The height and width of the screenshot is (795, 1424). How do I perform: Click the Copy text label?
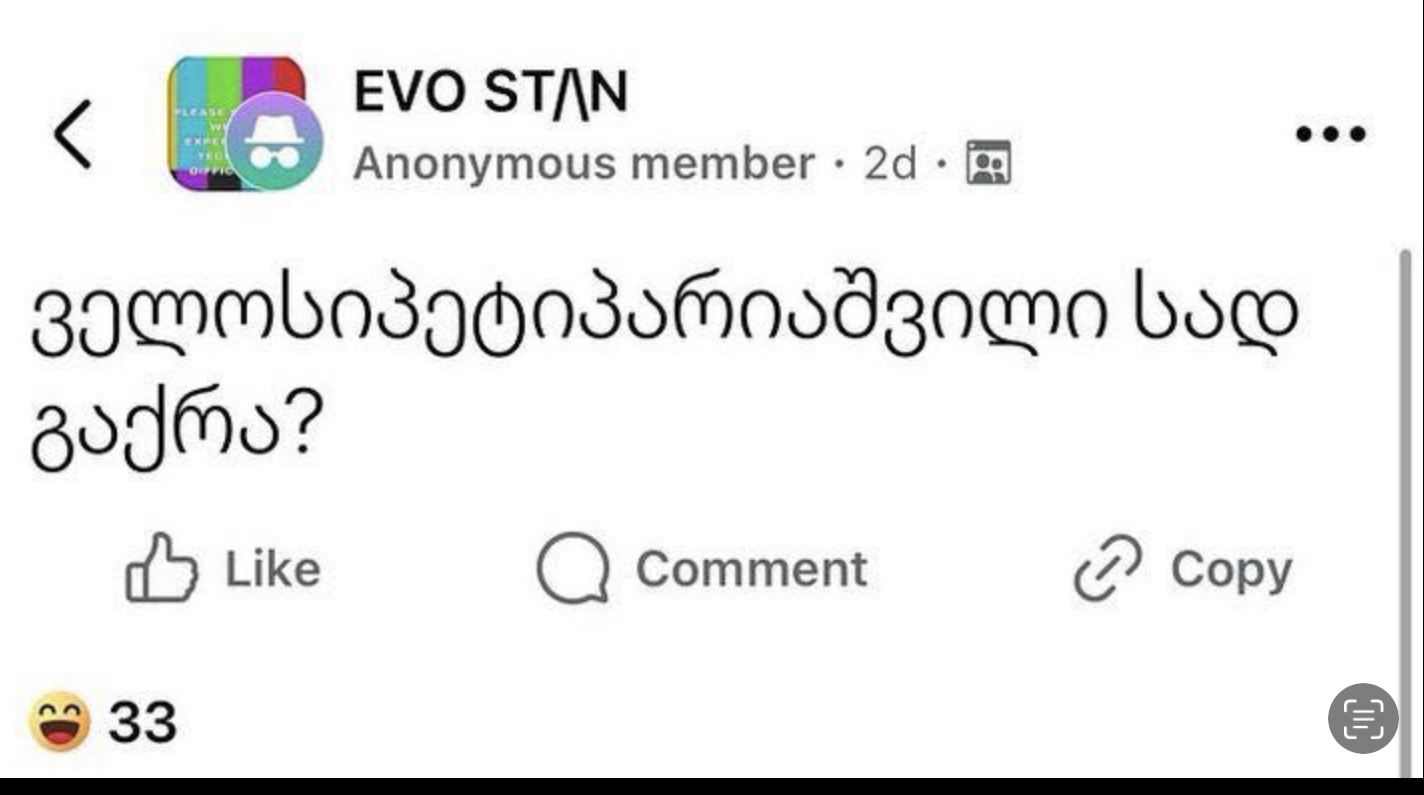click(1231, 570)
